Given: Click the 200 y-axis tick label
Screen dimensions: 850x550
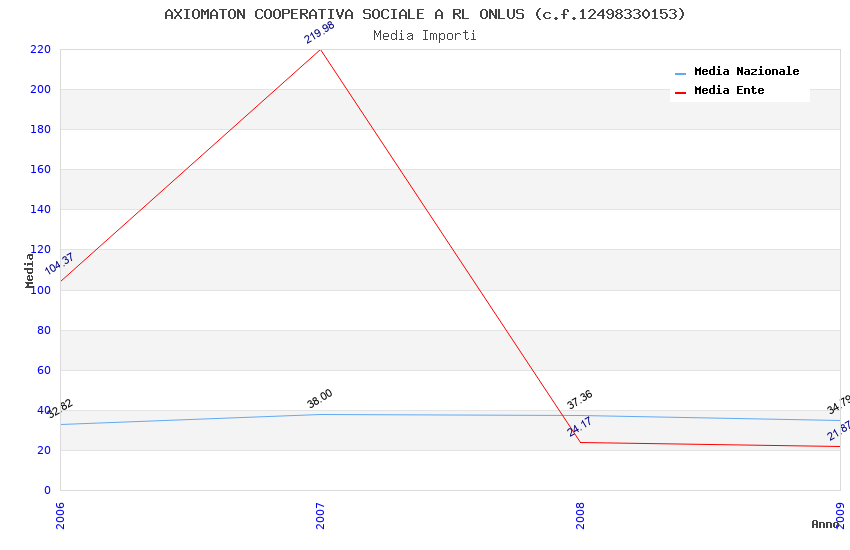Looking at the screenshot, I should [x=41, y=89].
